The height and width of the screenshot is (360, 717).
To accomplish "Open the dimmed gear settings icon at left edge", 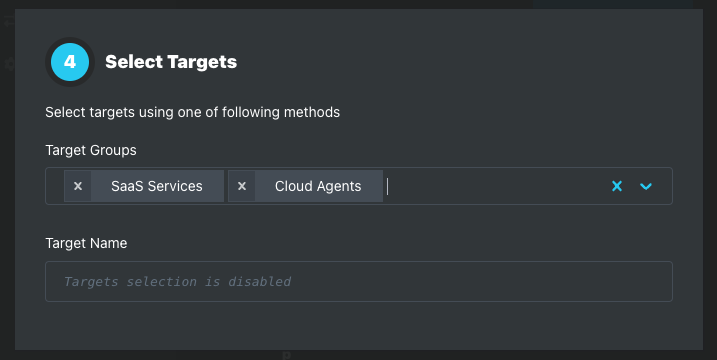I will pyautogui.click(x=9, y=64).
